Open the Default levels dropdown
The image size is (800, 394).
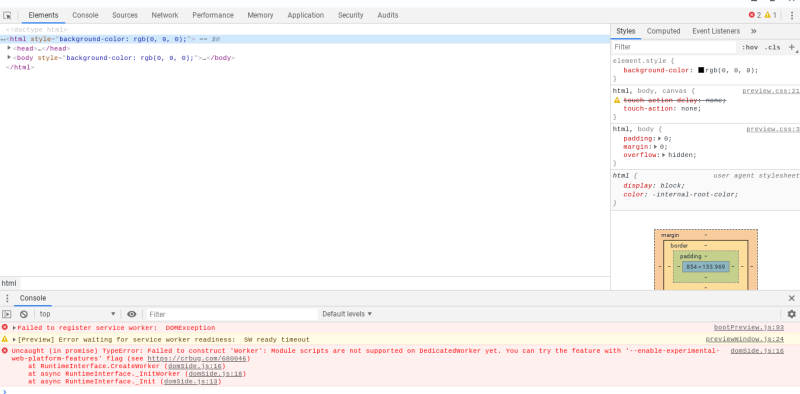point(347,314)
